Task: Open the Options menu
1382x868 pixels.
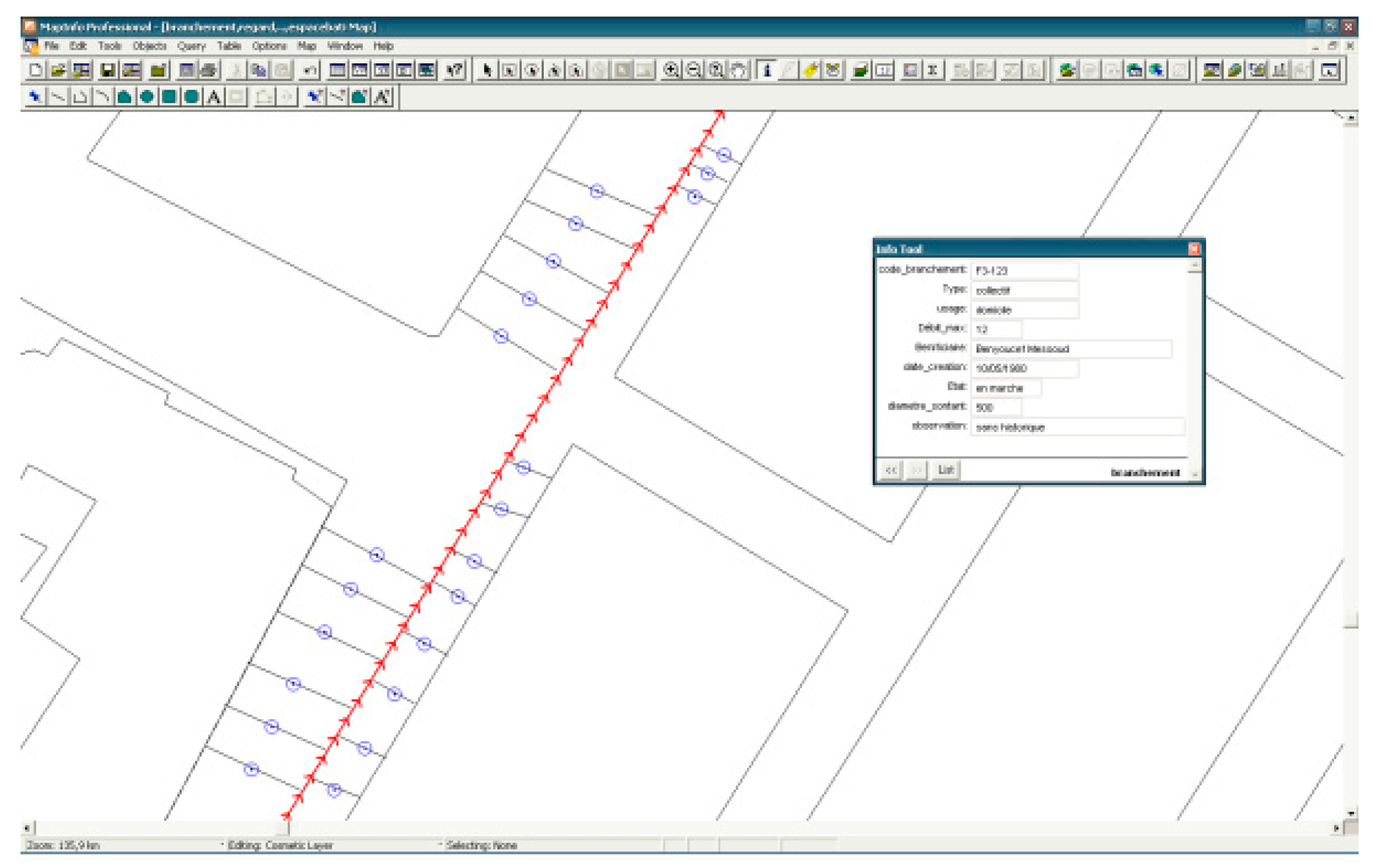Action: (269, 46)
